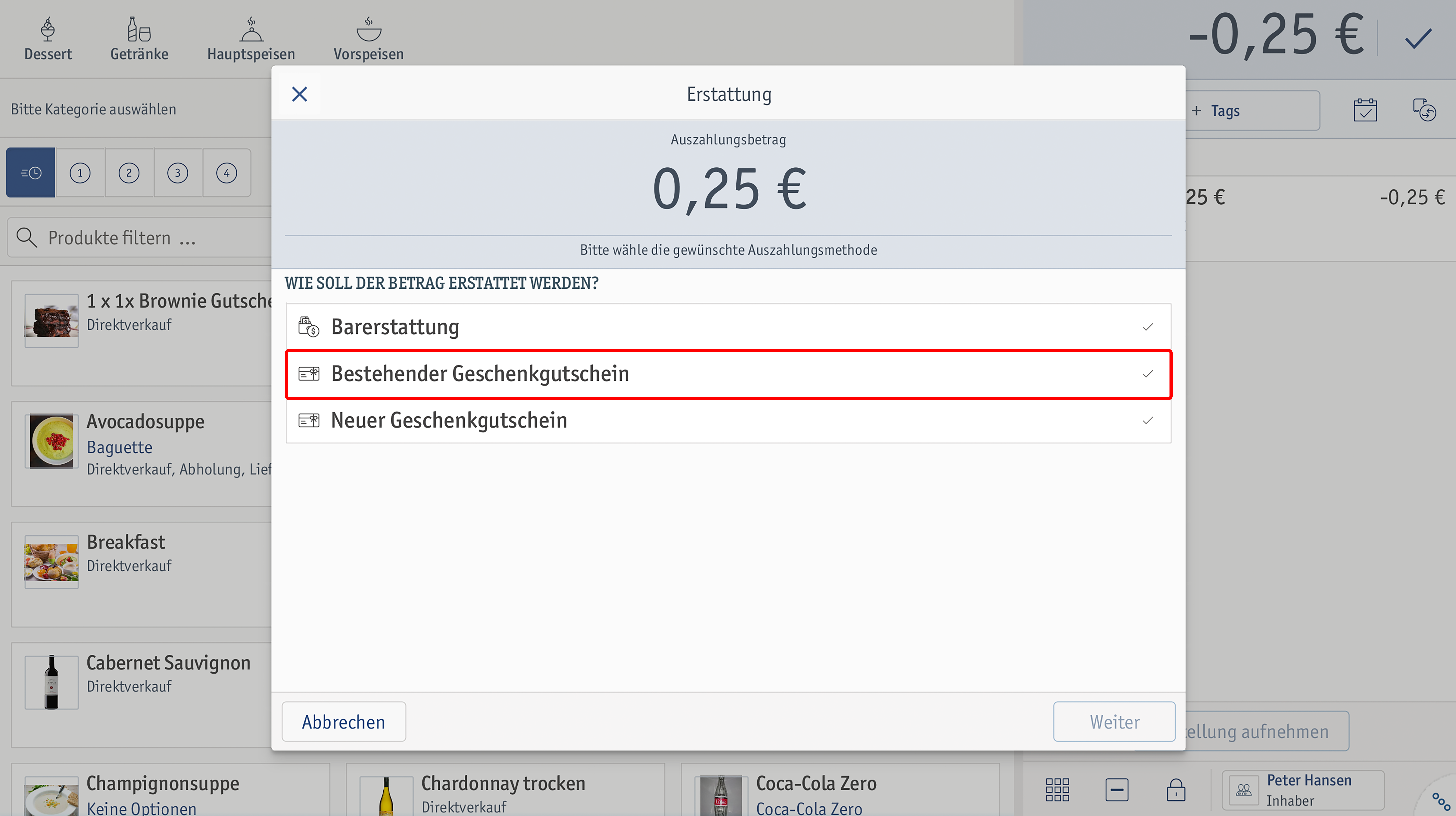1456x816 pixels.
Task: Close the Erstattung dialog with the X
Action: (x=299, y=94)
